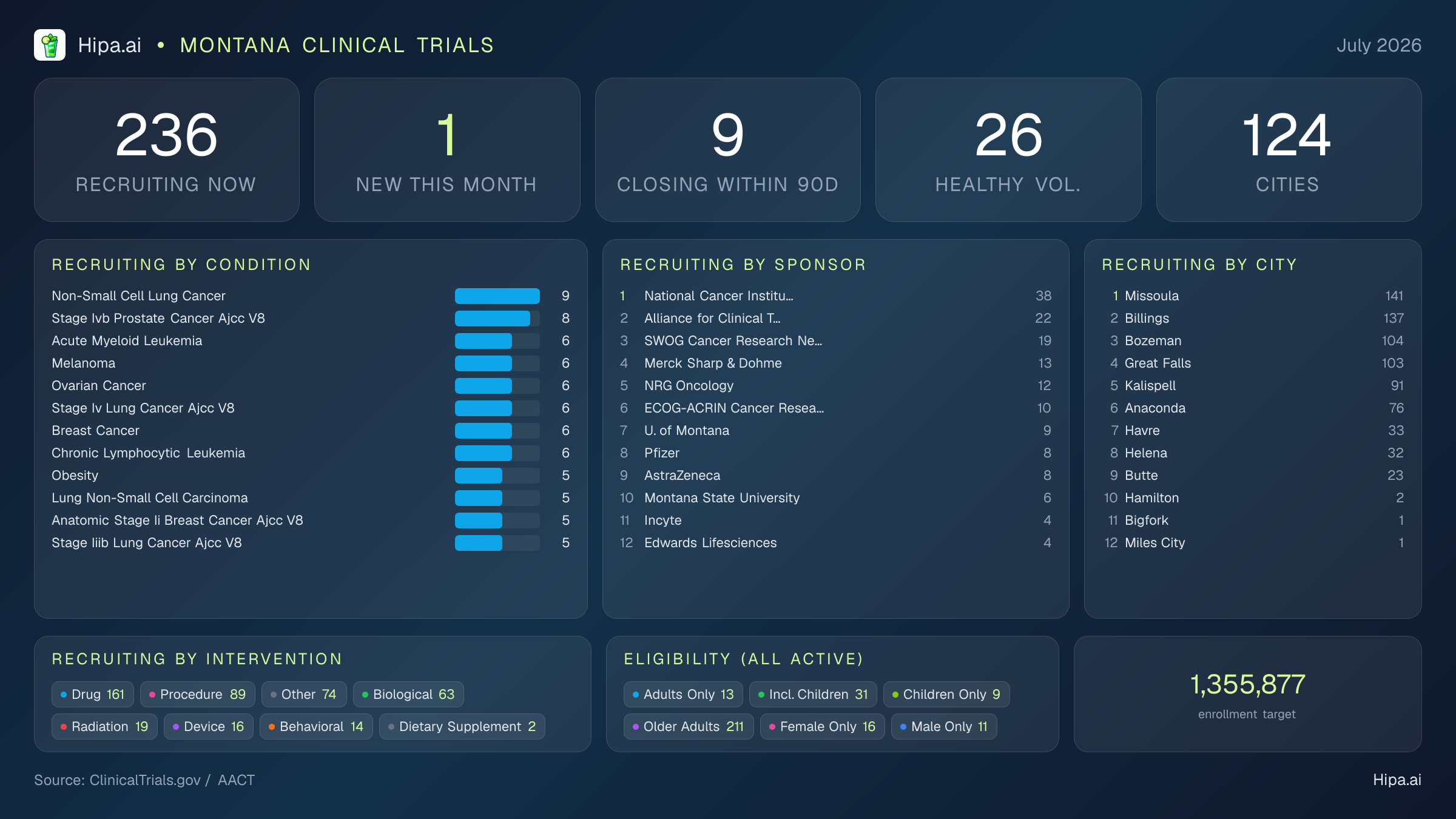1456x819 pixels.
Task: Pick Havre from city list
Action: click(1253, 431)
